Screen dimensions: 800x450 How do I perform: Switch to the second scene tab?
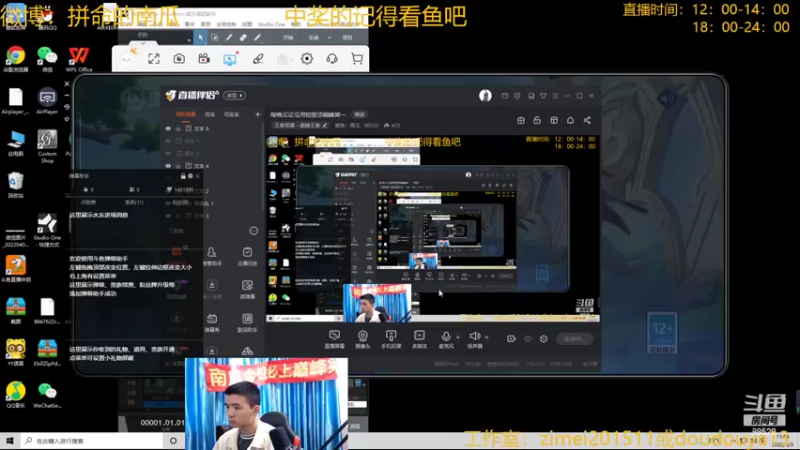(210, 114)
